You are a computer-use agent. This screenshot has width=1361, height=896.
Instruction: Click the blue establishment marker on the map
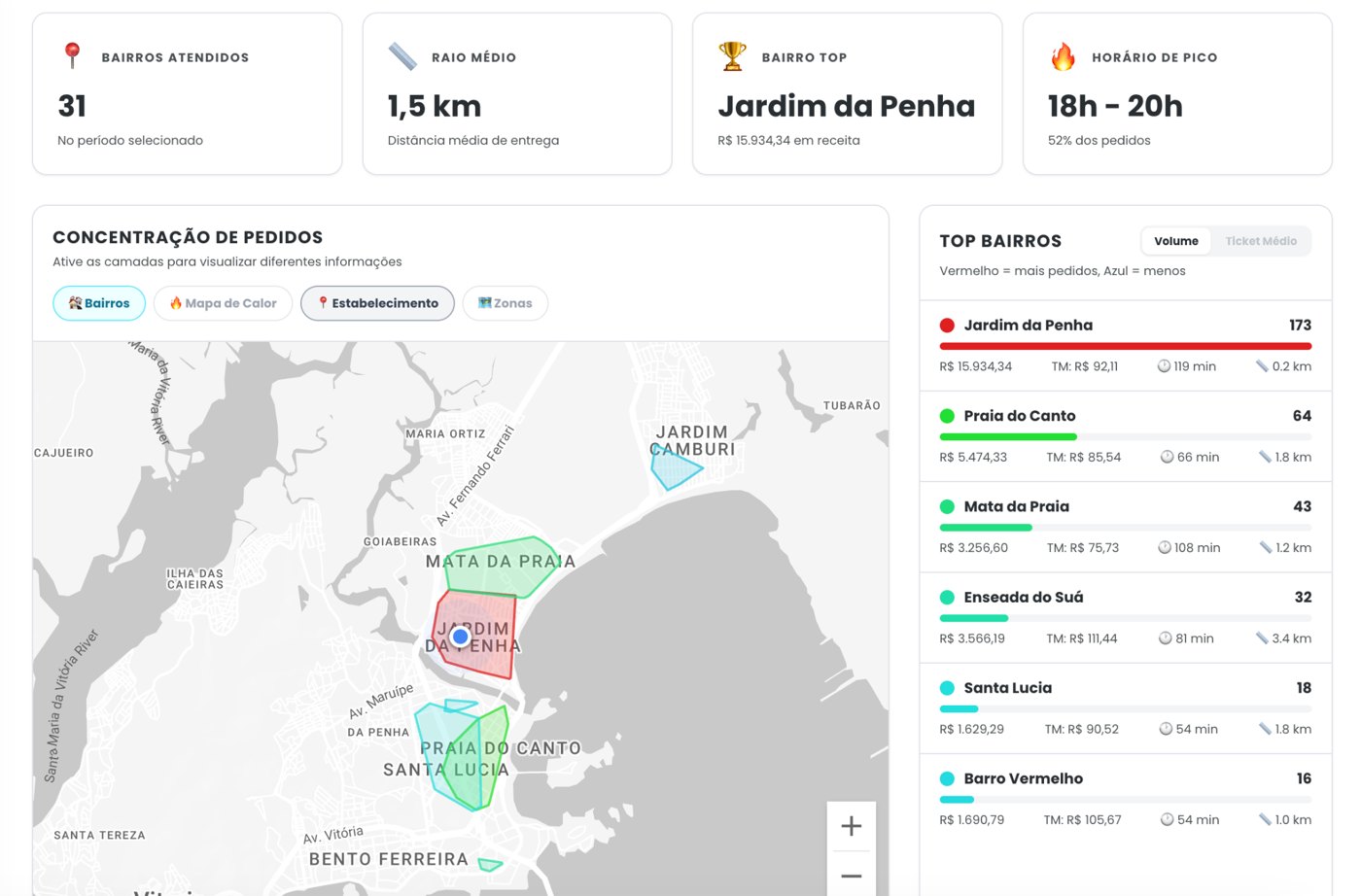coord(461,637)
